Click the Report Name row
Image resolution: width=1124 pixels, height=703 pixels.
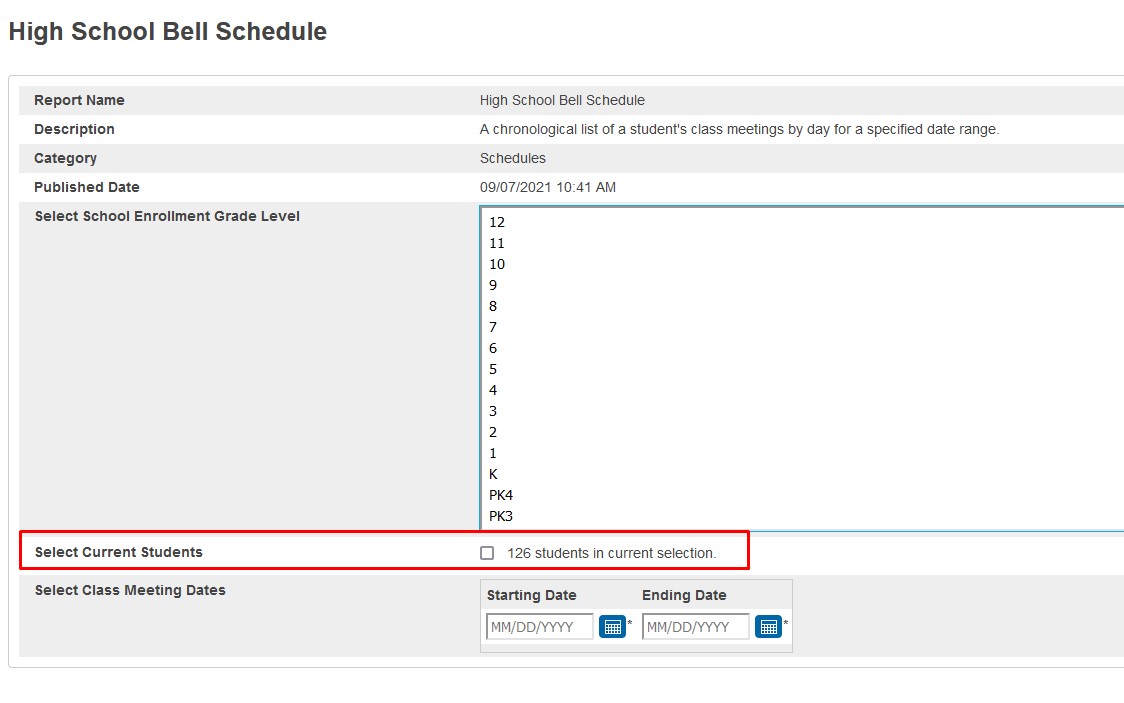coord(81,100)
